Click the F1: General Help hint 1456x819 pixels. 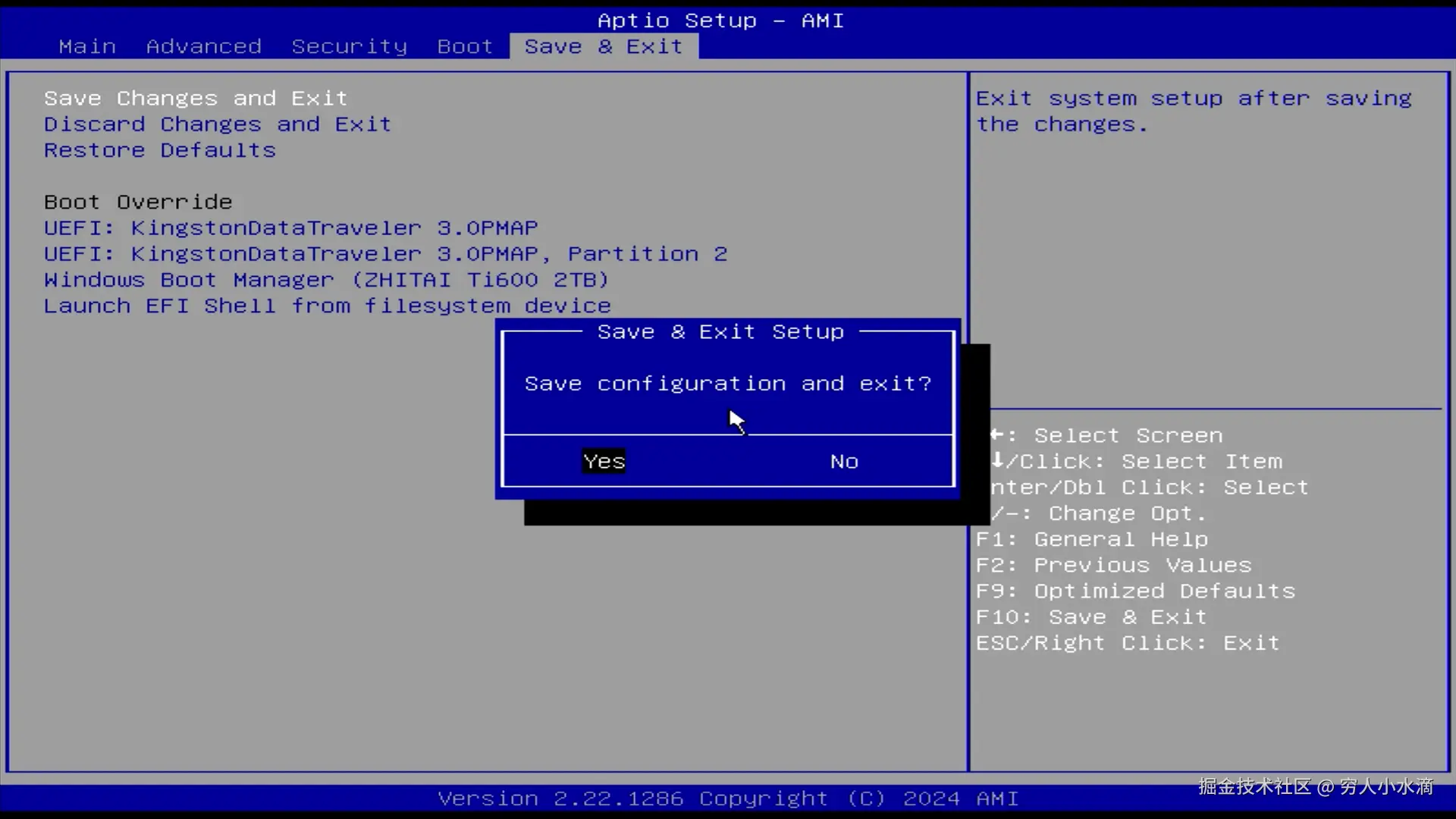1091,539
